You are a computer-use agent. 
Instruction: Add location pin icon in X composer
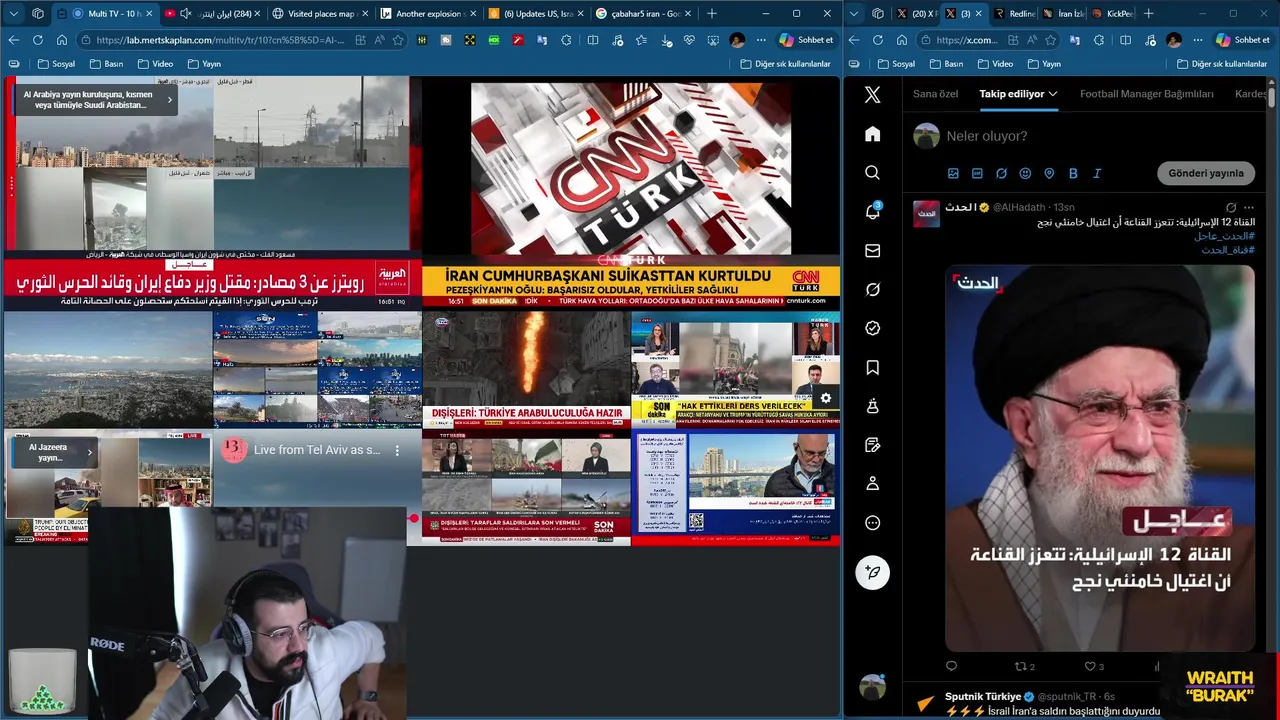pos(1049,173)
